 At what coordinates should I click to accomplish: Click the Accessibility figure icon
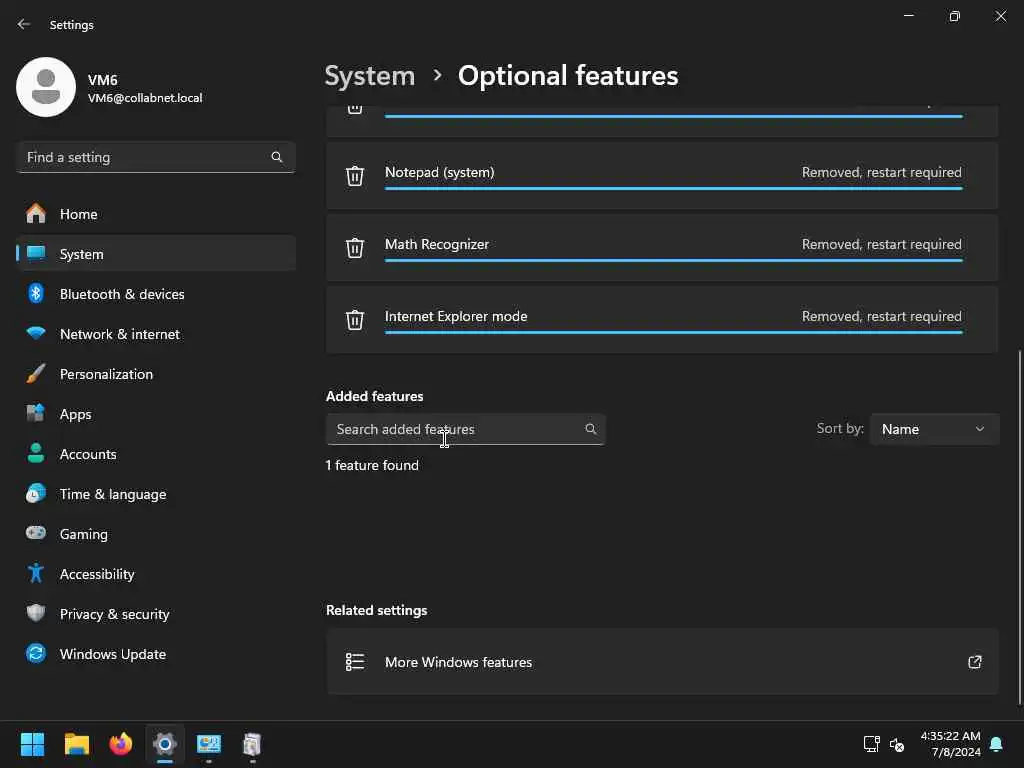pyautogui.click(x=36, y=573)
